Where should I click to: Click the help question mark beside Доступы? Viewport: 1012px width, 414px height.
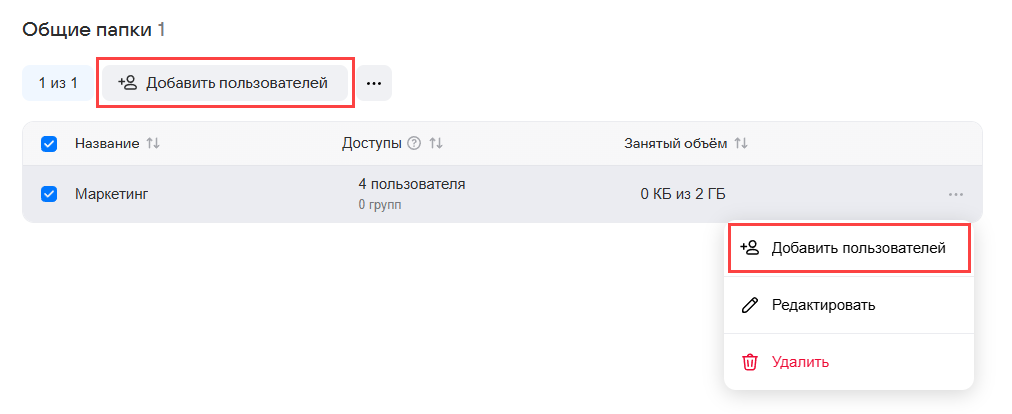[x=414, y=144]
